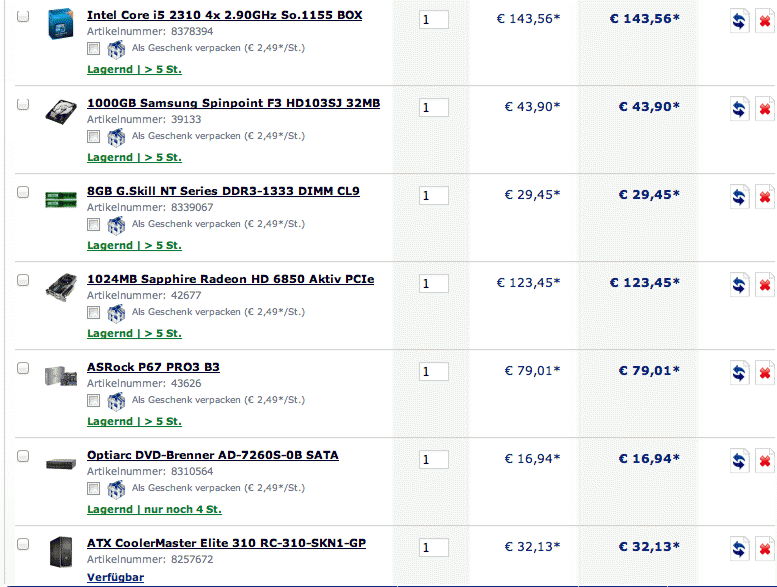Enable gift wrapping for 8GB G.Skill NT Series
Image resolution: width=777 pixels, height=587 pixels.
[x=93, y=225]
